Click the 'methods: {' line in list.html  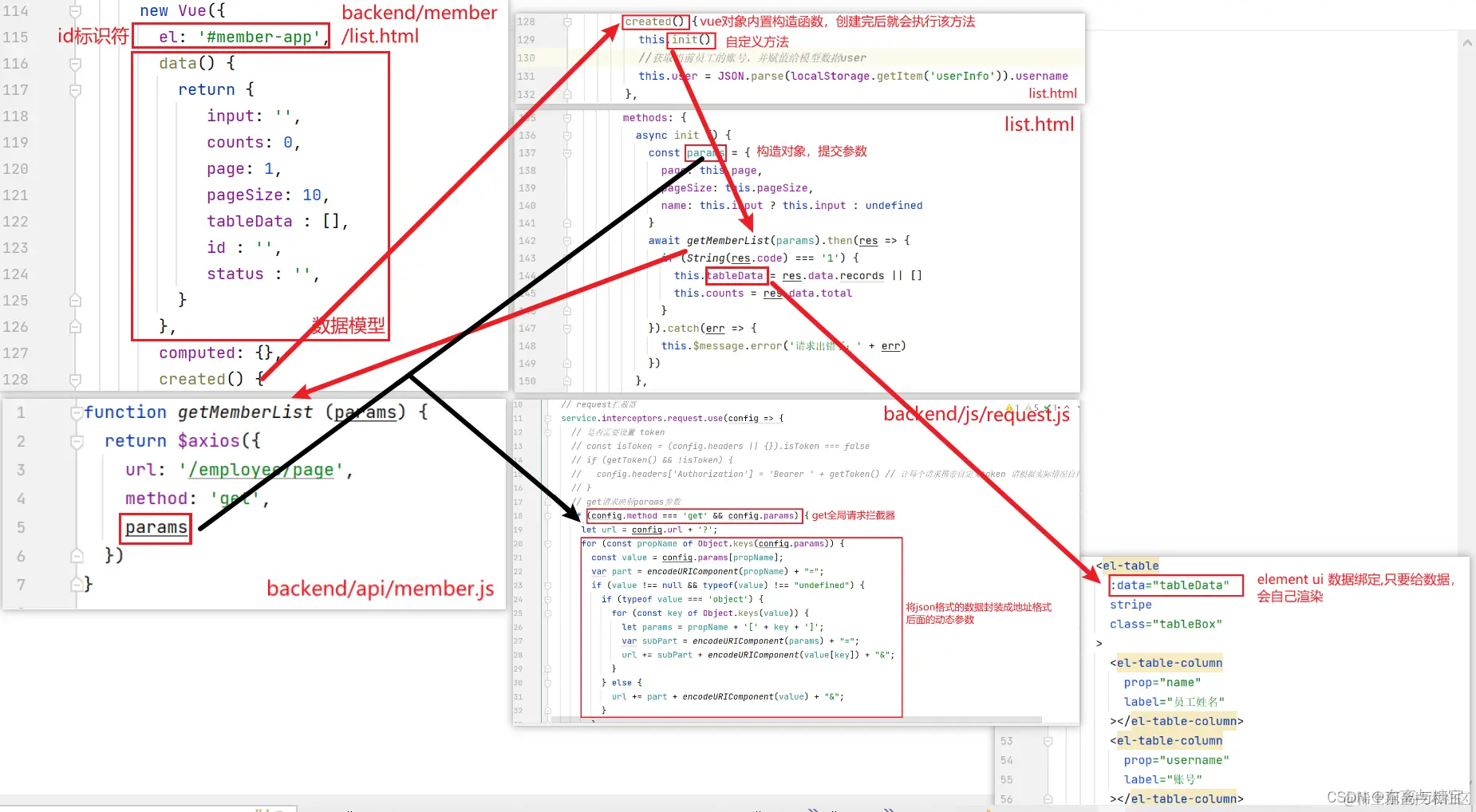[654, 118]
